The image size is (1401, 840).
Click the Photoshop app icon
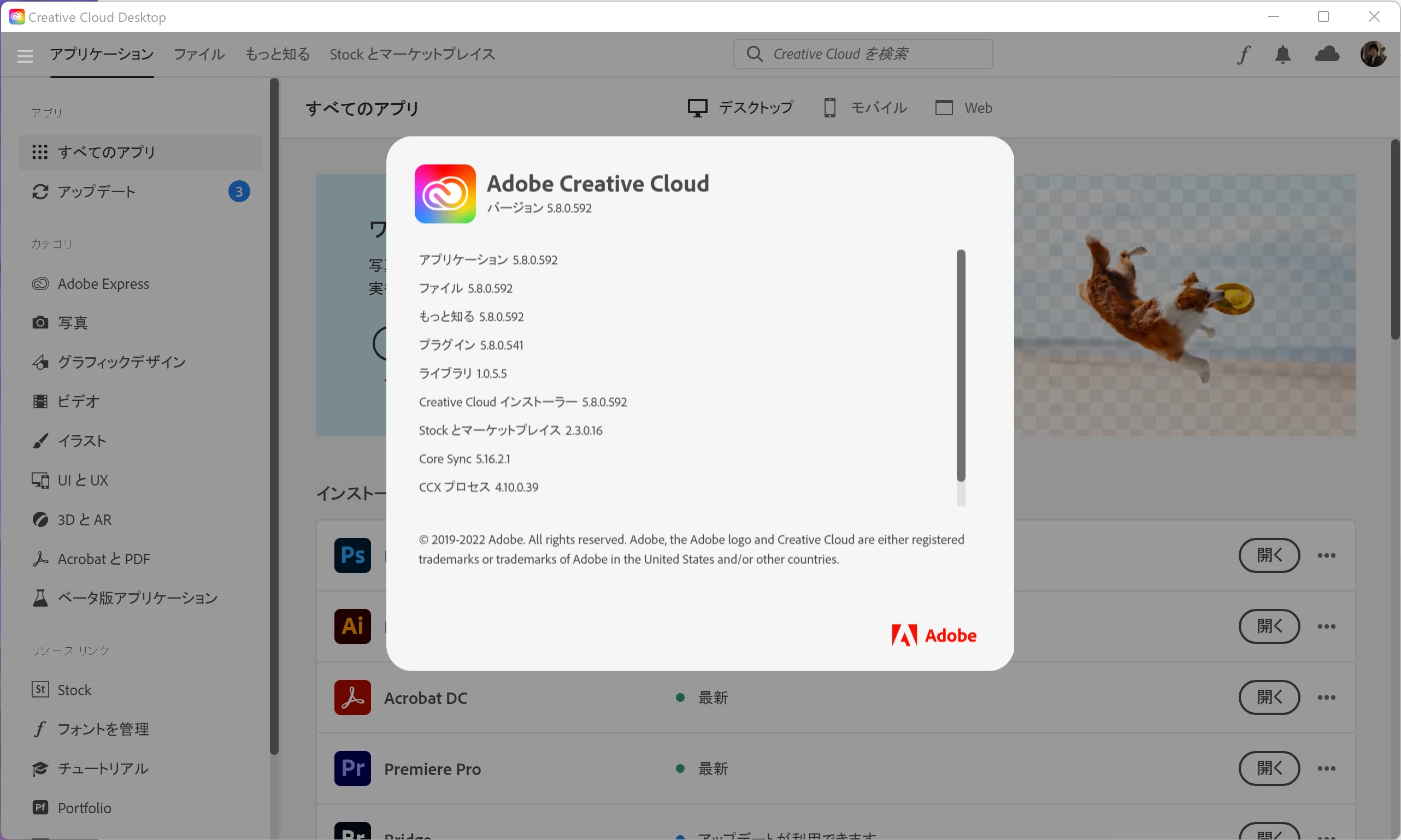[352, 555]
